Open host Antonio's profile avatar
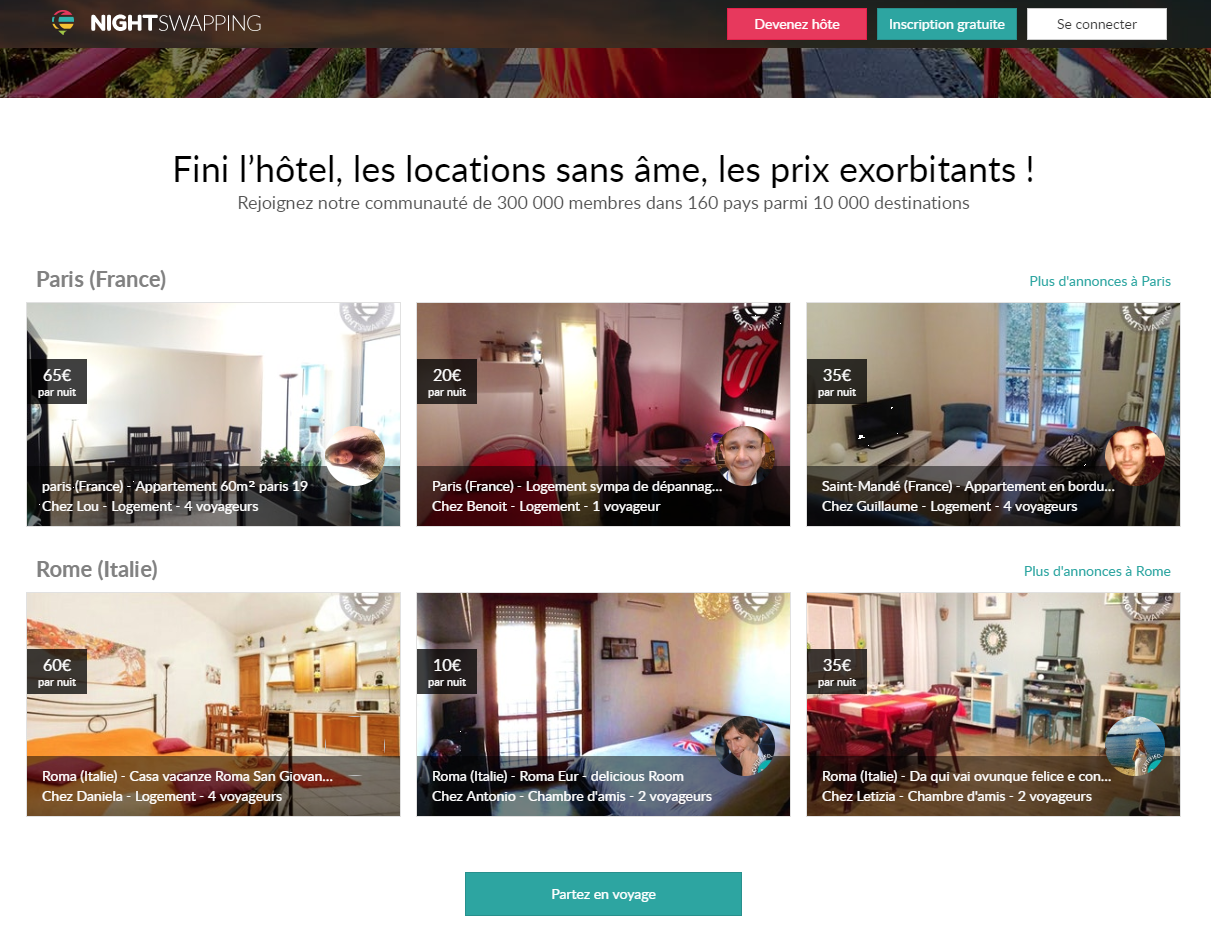 click(x=745, y=746)
